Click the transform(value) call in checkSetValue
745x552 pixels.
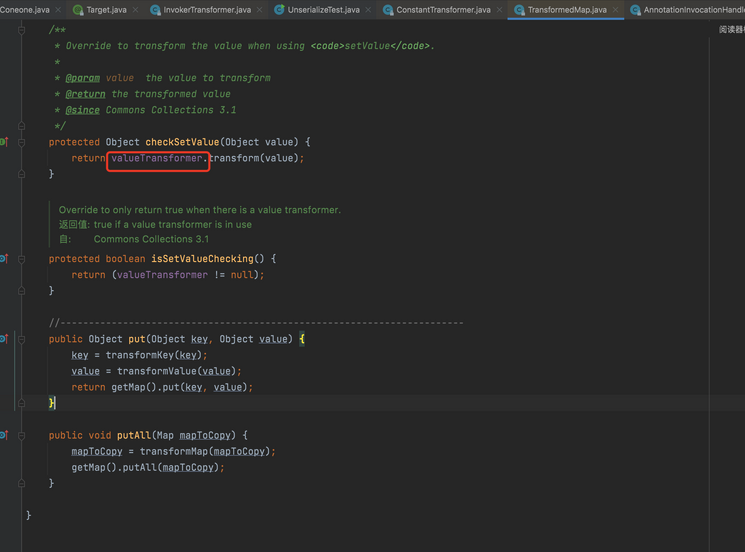pyautogui.click(x=254, y=158)
